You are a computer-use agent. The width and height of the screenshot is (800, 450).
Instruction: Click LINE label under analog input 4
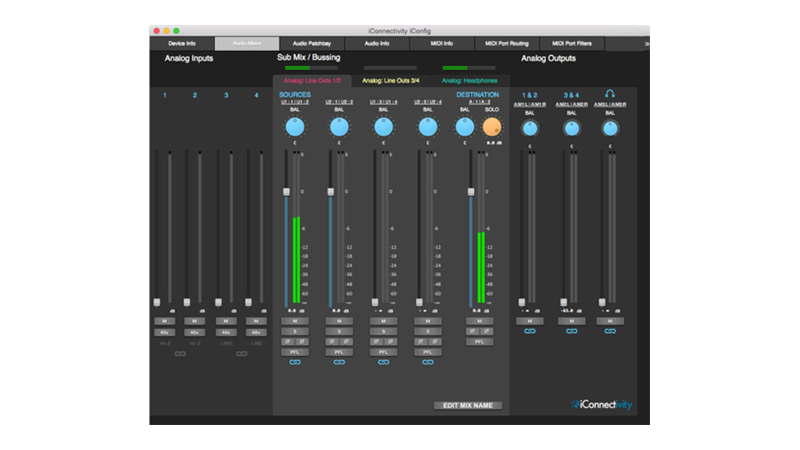256,343
